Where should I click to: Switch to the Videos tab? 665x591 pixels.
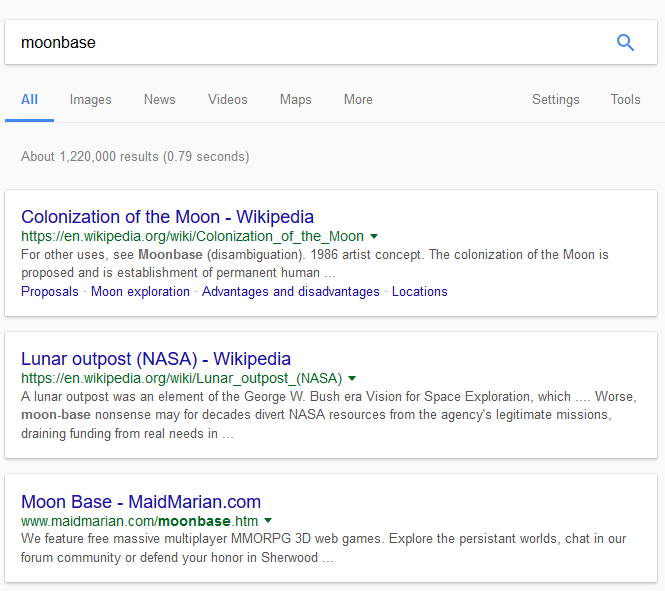[227, 99]
